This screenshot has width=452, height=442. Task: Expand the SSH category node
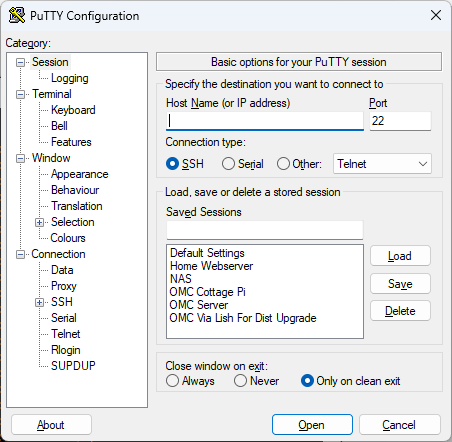coord(39,302)
